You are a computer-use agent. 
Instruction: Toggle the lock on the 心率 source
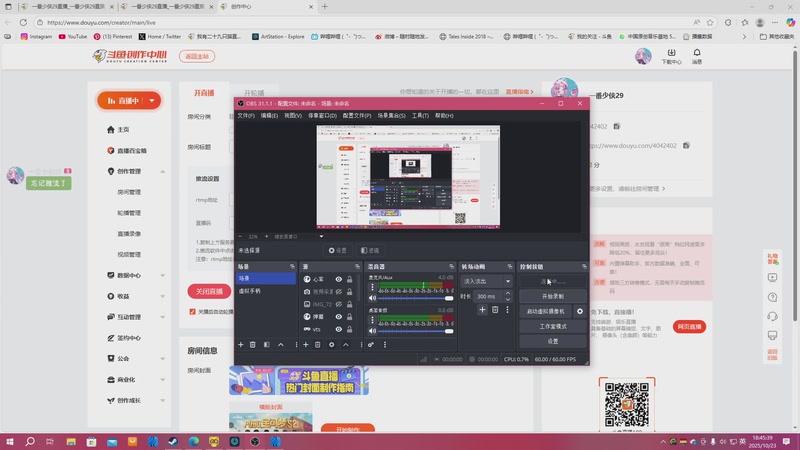349,279
